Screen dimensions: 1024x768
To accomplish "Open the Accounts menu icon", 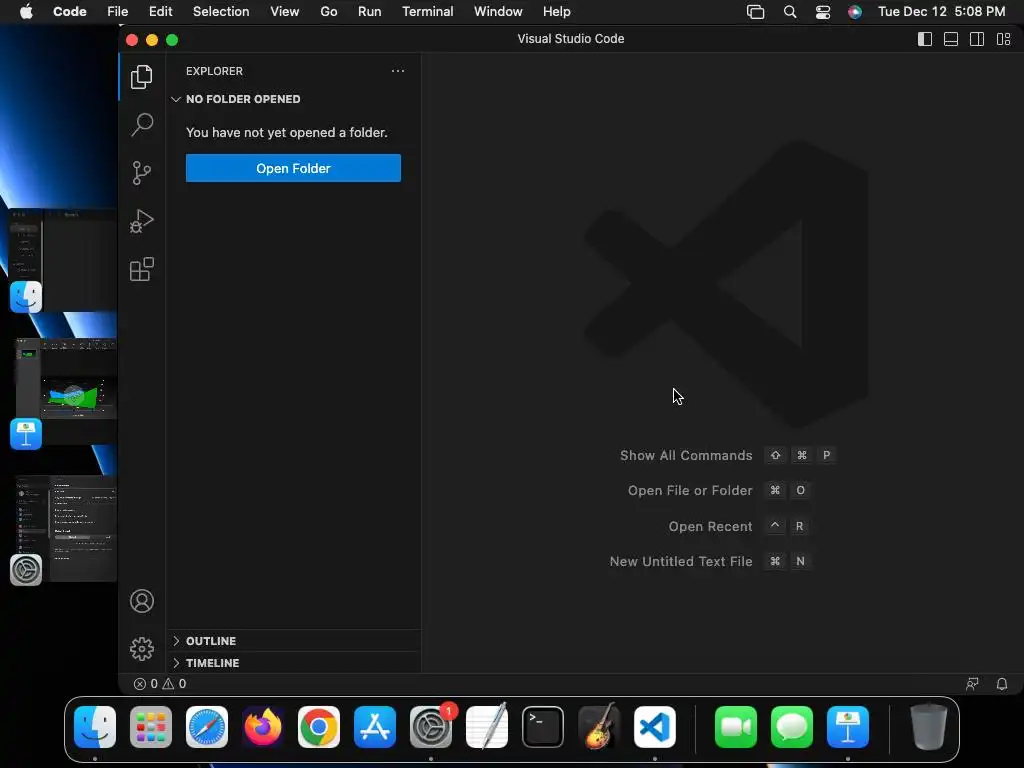I will 142,601.
